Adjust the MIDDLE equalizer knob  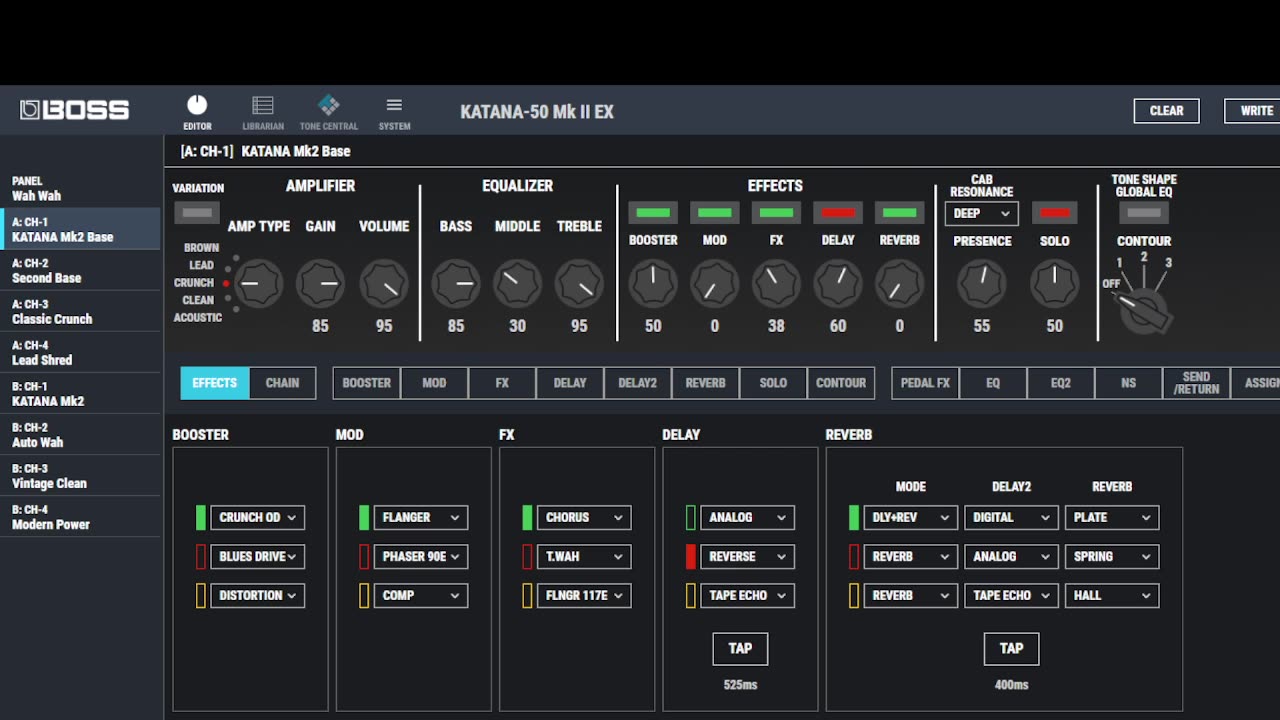tap(517, 284)
